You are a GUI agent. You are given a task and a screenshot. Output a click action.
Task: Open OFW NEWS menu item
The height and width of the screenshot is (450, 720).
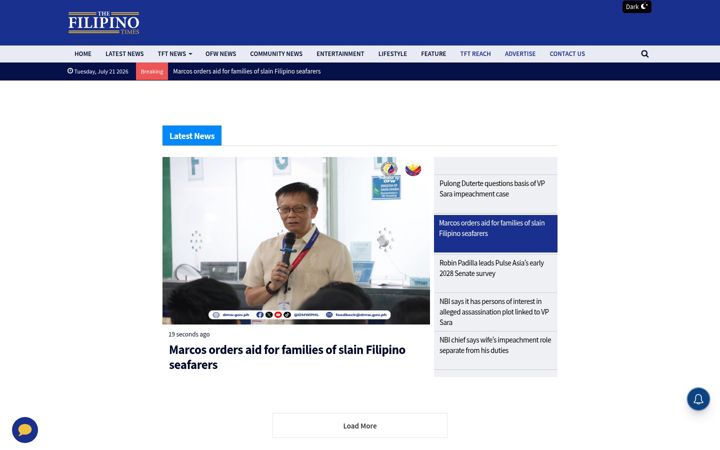(x=220, y=54)
